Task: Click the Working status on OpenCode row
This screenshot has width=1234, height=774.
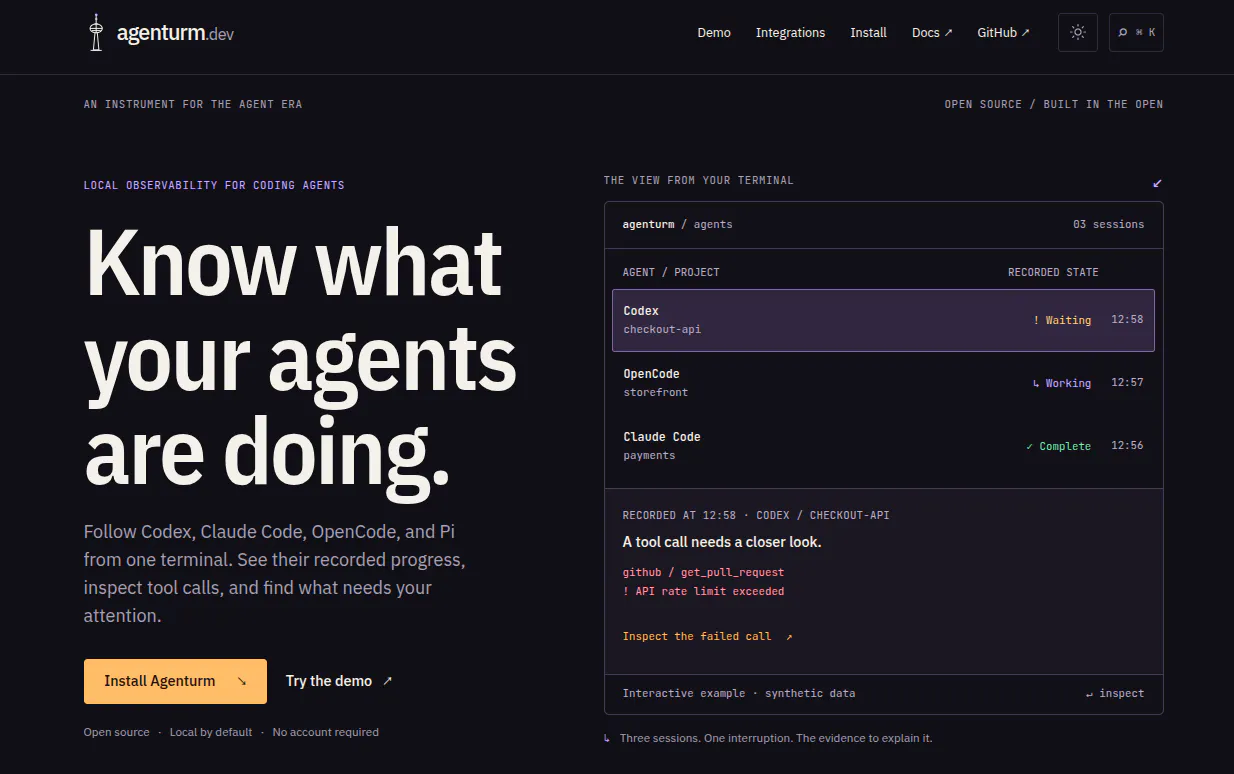Action: pyautogui.click(x=1062, y=383)
